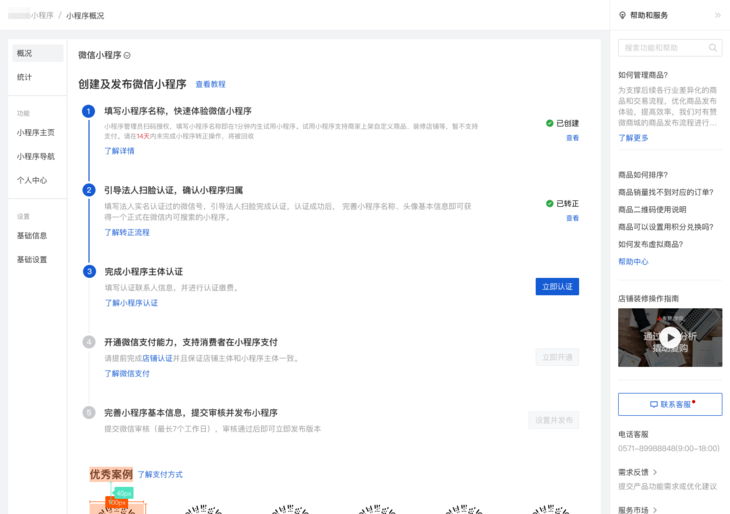730x514 pixels.
Task: Click 查看 under 已创建 status
Action: click(572, 138)
